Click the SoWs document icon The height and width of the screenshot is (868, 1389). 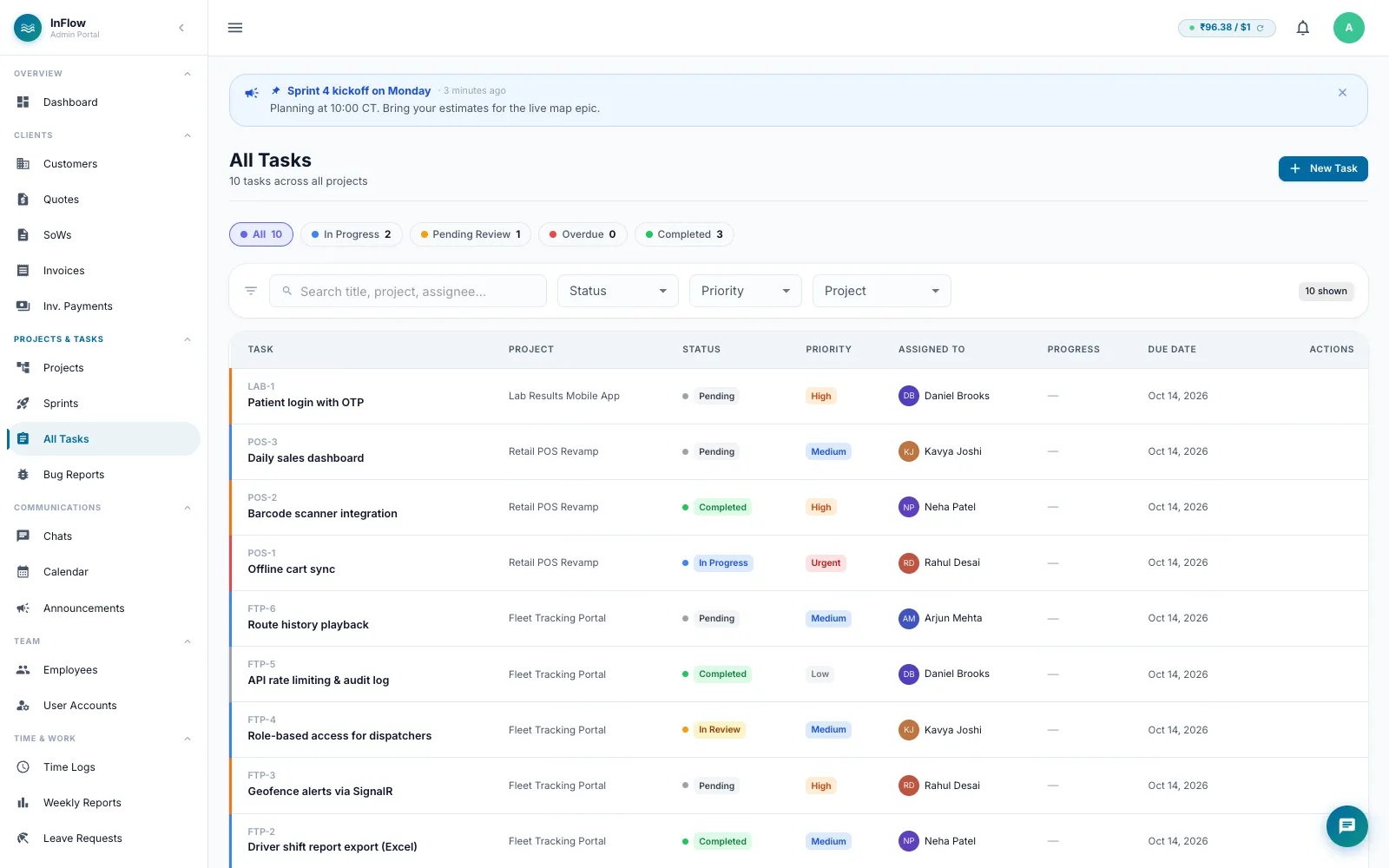click(23, 235)
